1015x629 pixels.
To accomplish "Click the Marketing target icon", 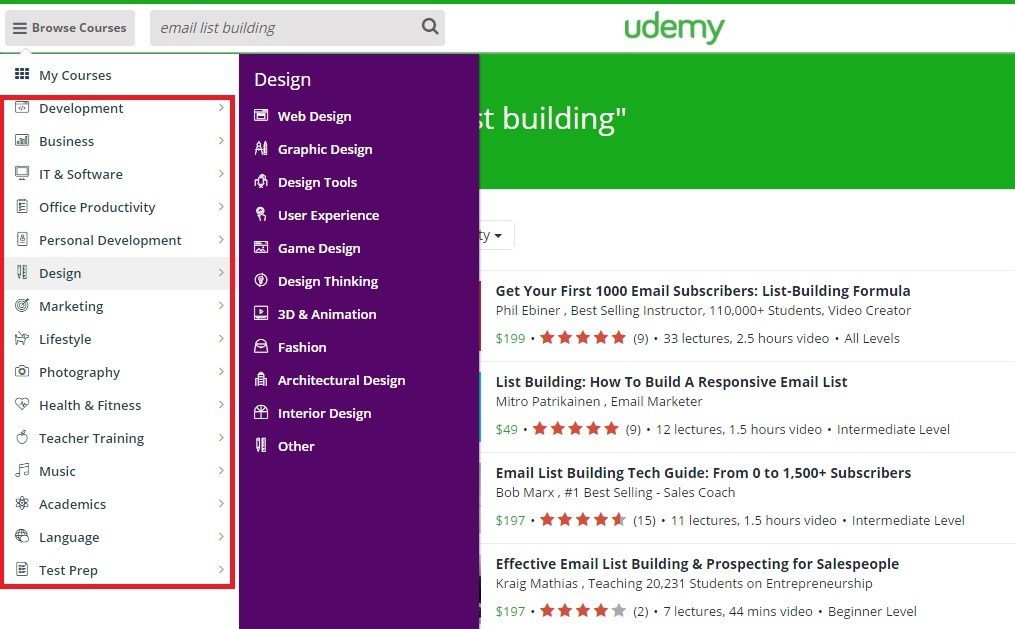I will coord(22,305).
